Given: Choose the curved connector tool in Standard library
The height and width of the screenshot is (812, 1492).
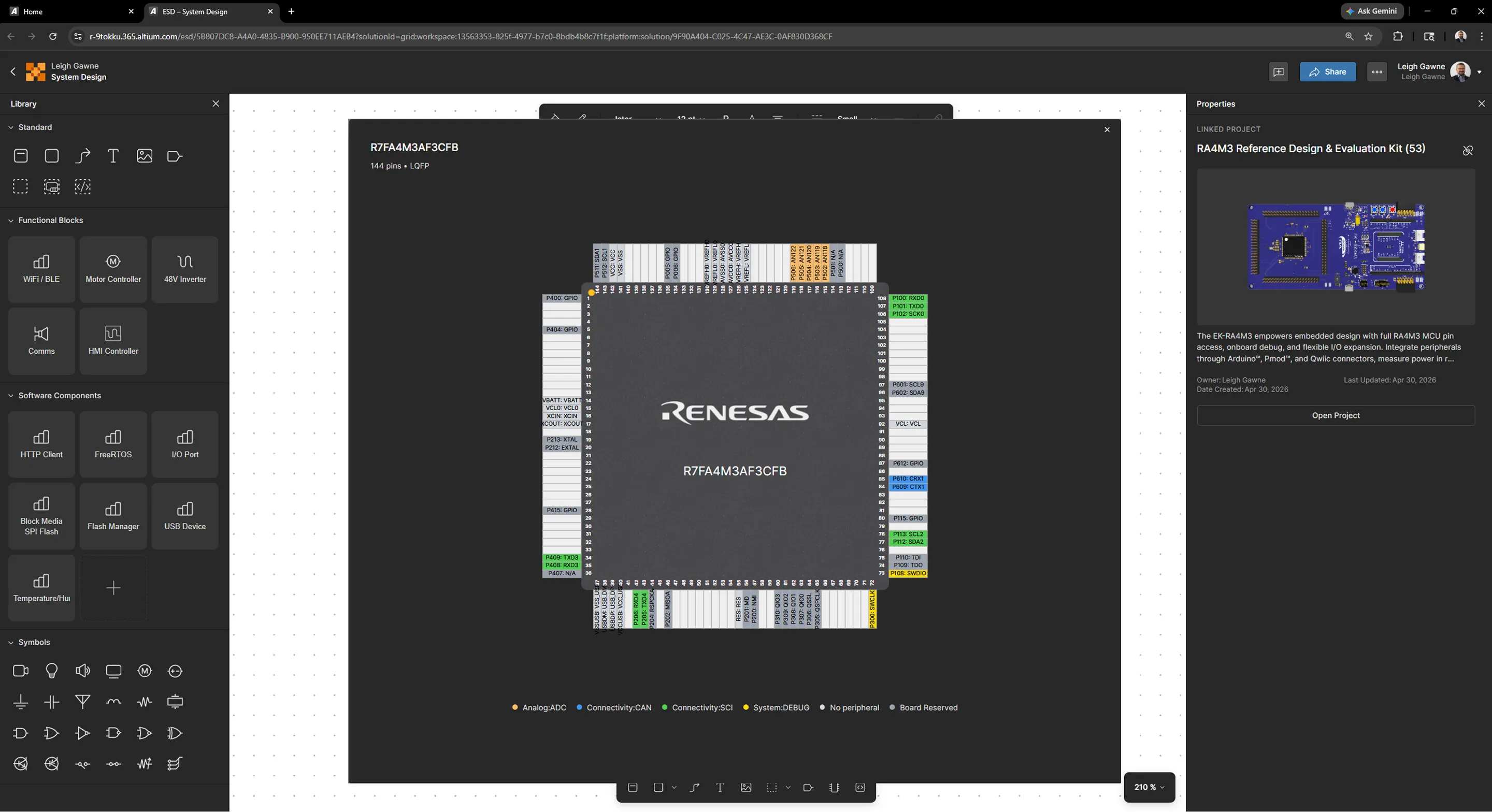Looking at the screenshot, I should (x=83, y=156).
